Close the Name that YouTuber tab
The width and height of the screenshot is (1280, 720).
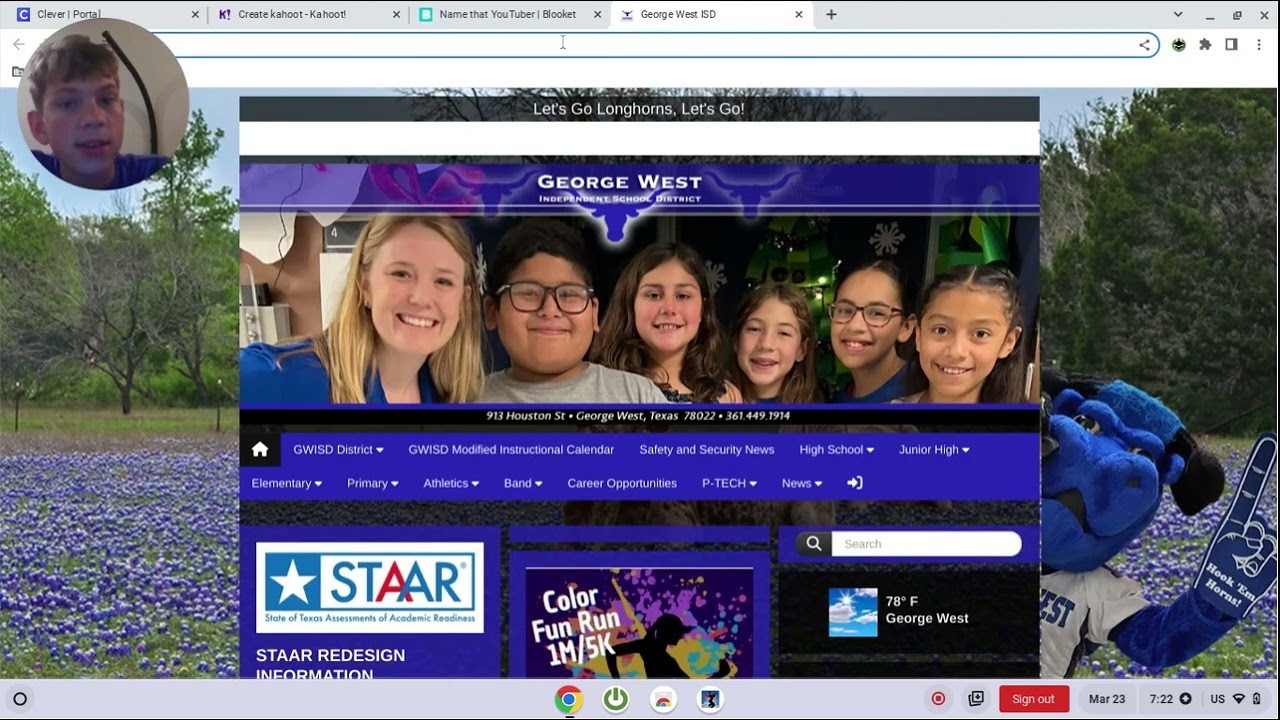tap(598, 14)
